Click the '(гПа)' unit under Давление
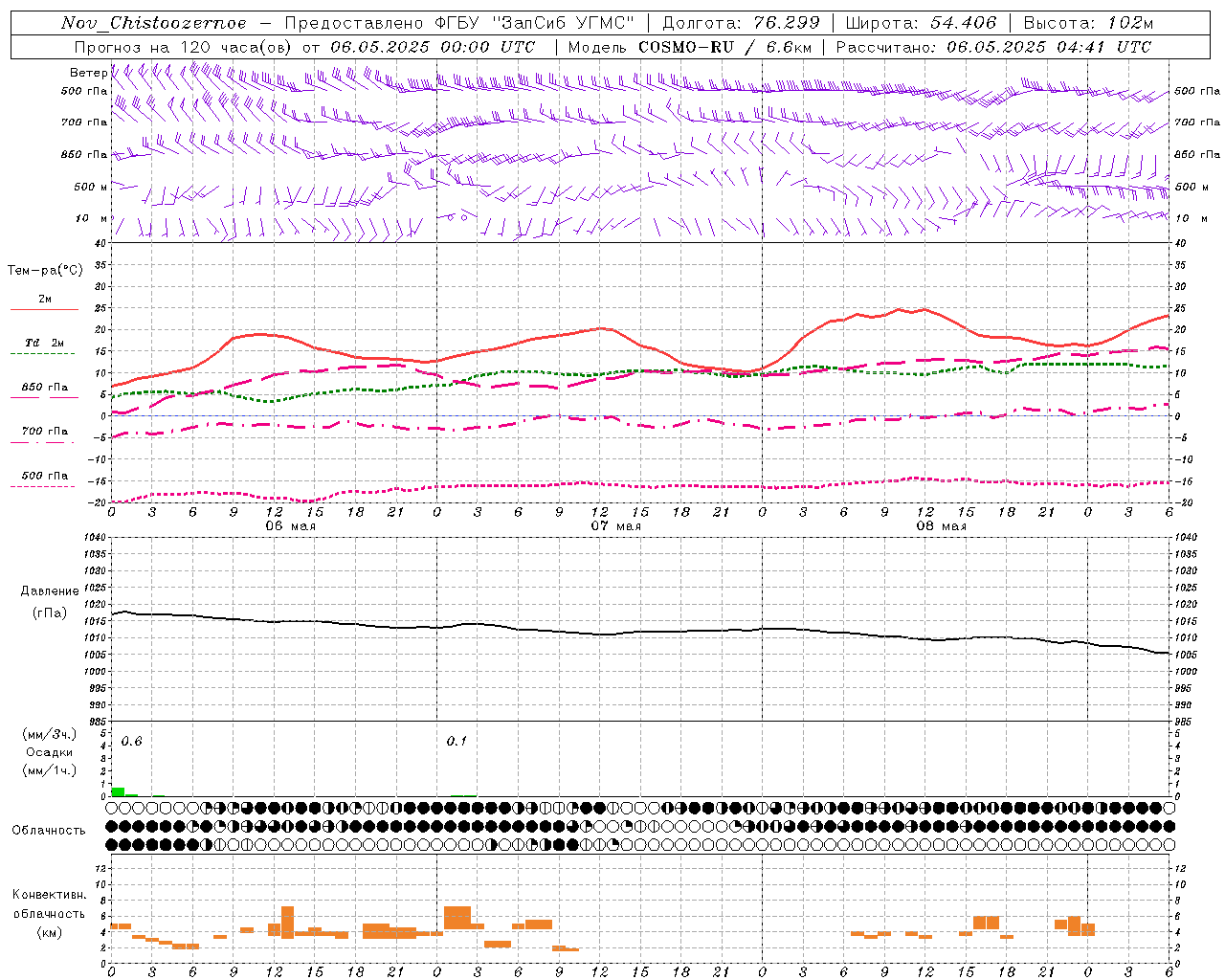 click(x=50, y=613)
